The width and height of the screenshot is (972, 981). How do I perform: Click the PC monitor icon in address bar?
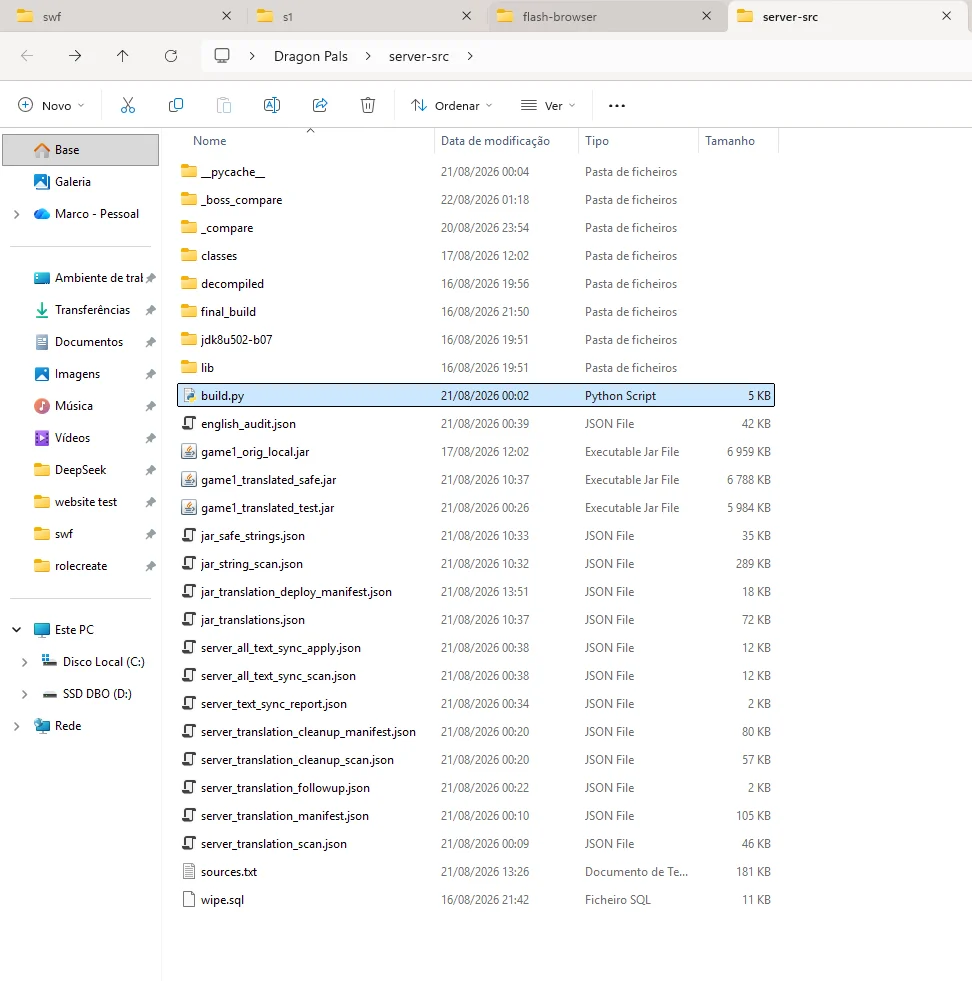[x=222, y=56]
